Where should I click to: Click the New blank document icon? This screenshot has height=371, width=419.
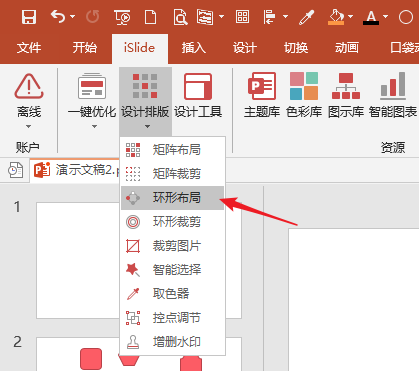[150, 17]
